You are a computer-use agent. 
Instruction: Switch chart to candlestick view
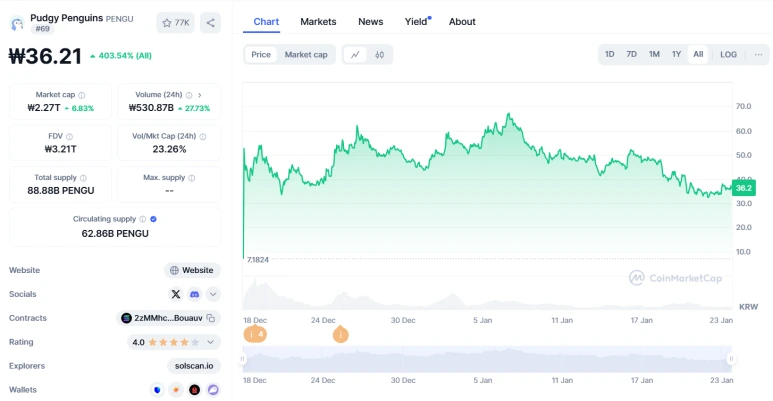pos(380,55)
